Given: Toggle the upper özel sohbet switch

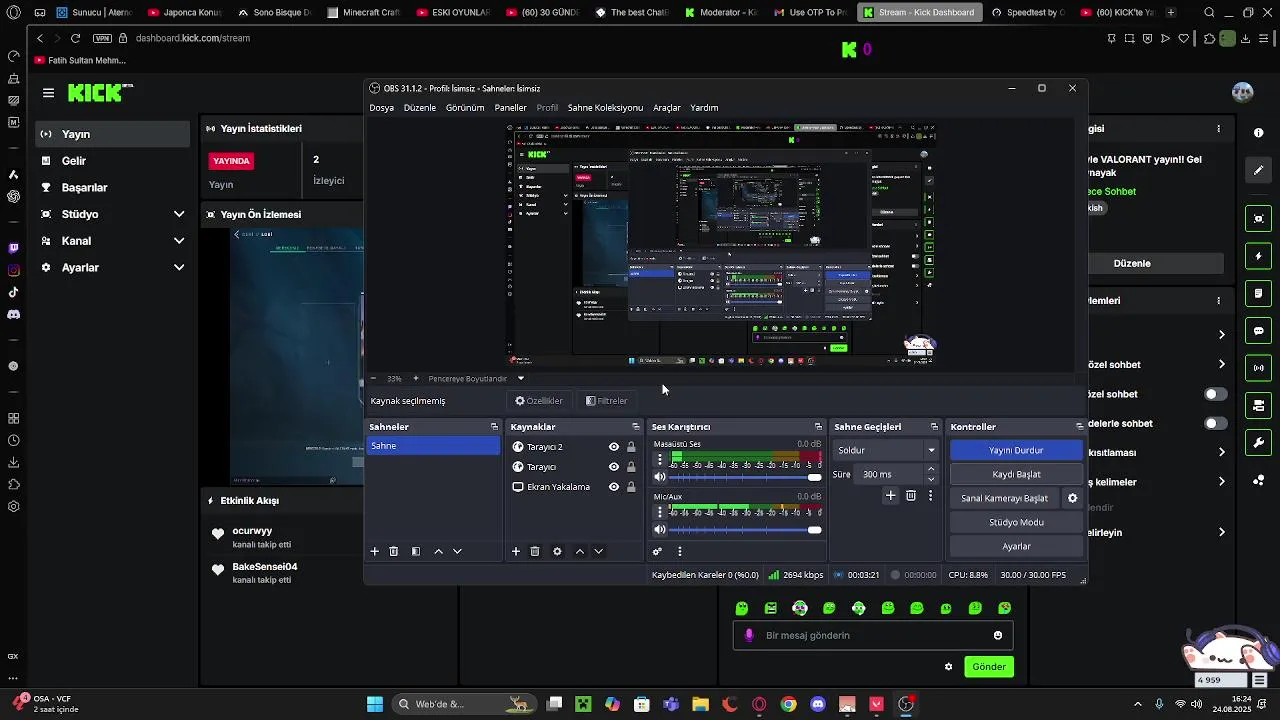Looking at the screenshot, I should click(x=1215, y=394).
